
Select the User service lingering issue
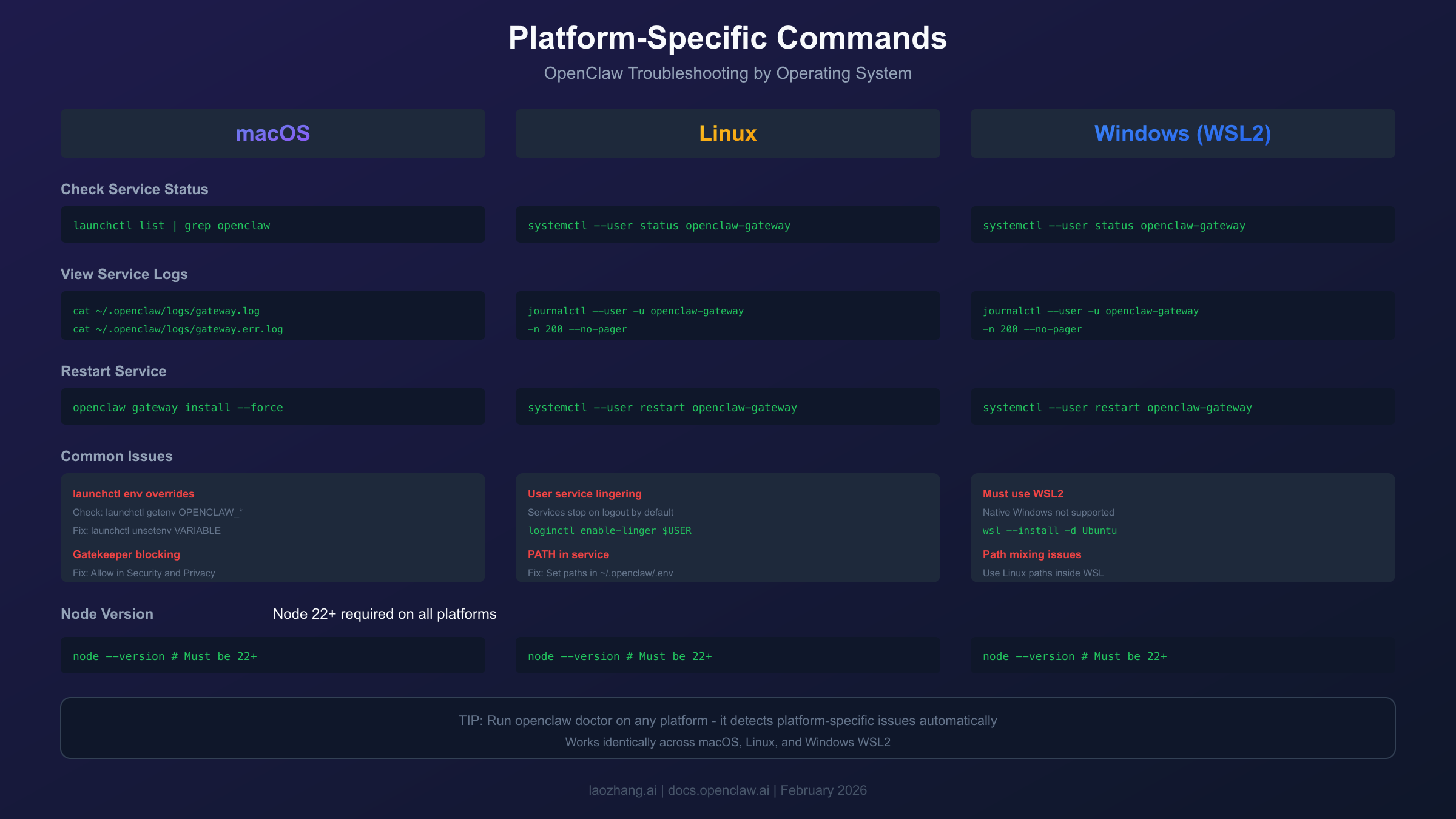(584, 494)
